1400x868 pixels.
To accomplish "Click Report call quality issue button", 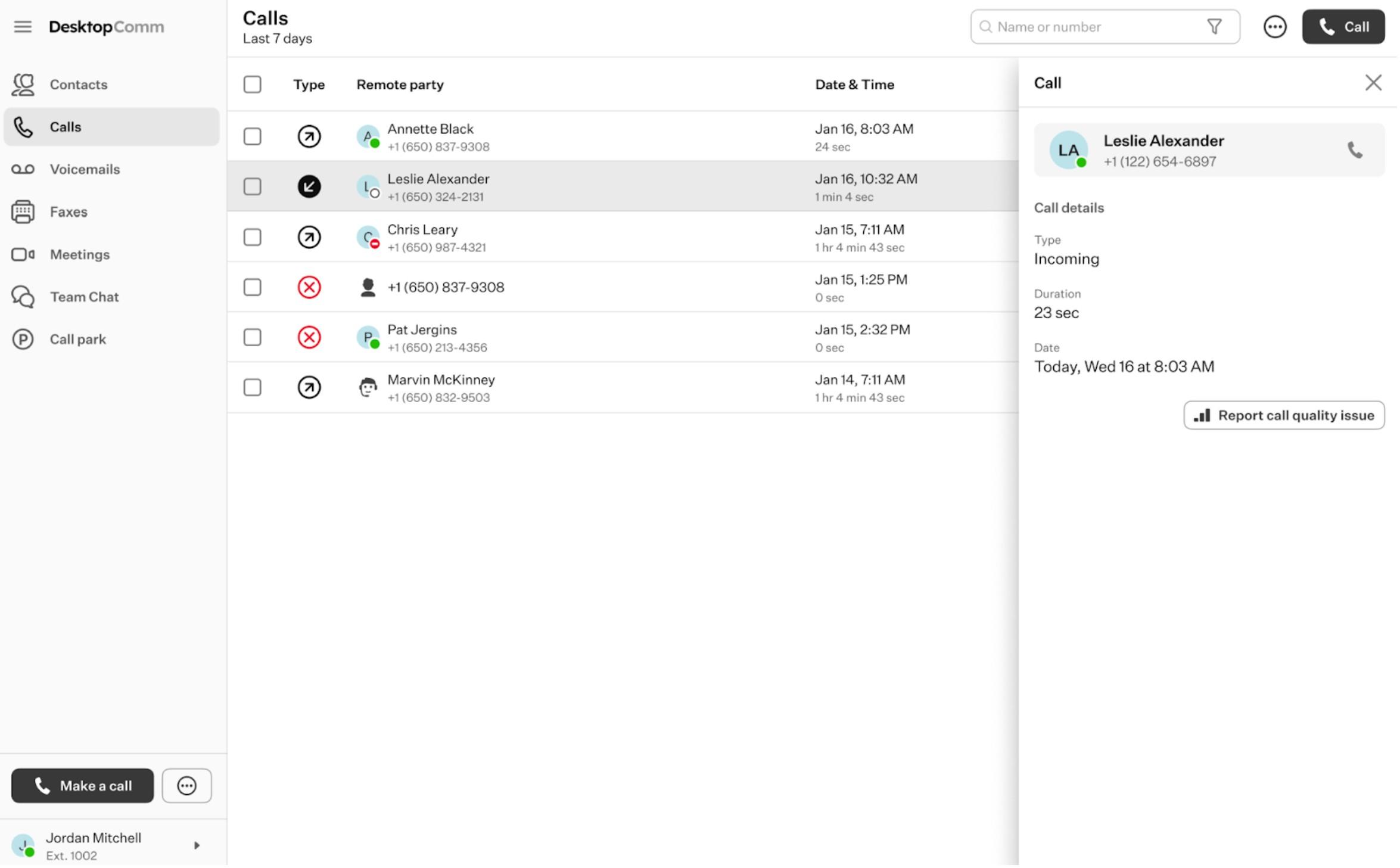I will pos(1283,416).
